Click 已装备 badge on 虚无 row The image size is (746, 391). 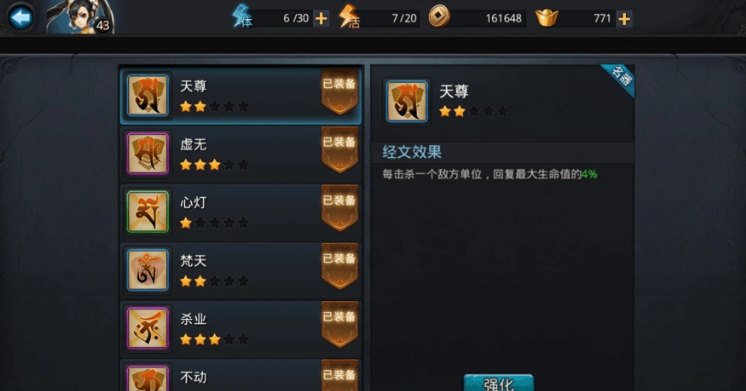(339, 150)
